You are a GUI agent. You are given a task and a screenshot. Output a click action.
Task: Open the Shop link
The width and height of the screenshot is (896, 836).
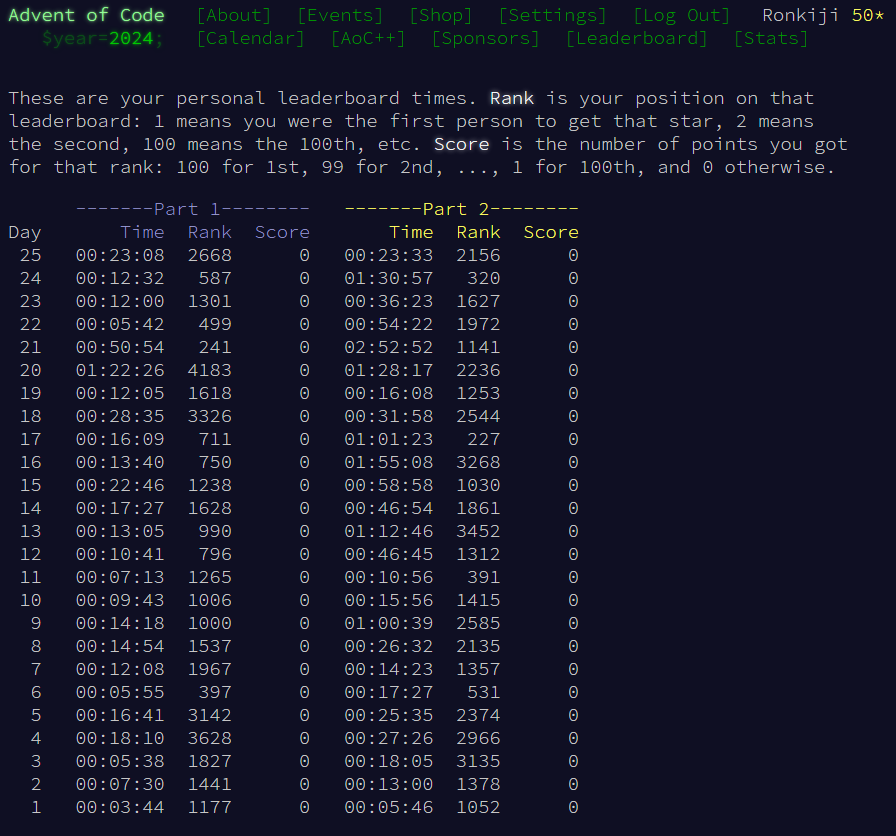click(441, 15)
